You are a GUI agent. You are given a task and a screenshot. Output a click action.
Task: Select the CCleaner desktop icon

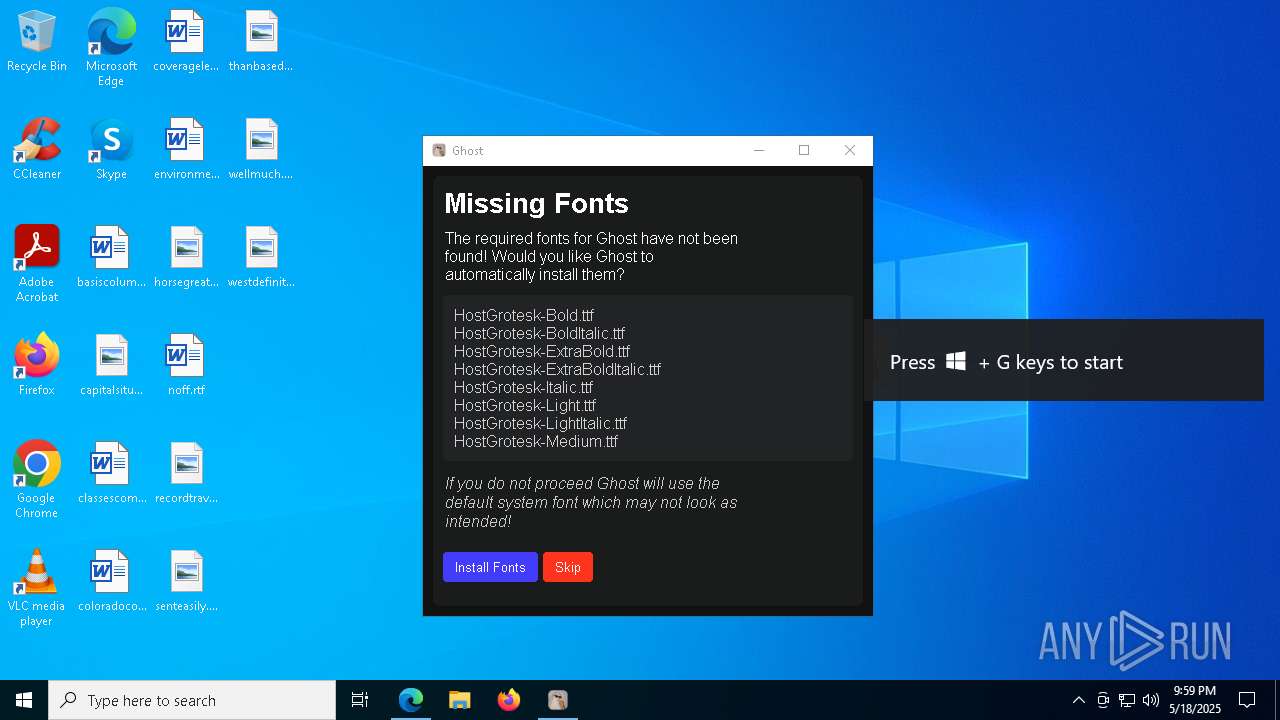coord(37,150)
